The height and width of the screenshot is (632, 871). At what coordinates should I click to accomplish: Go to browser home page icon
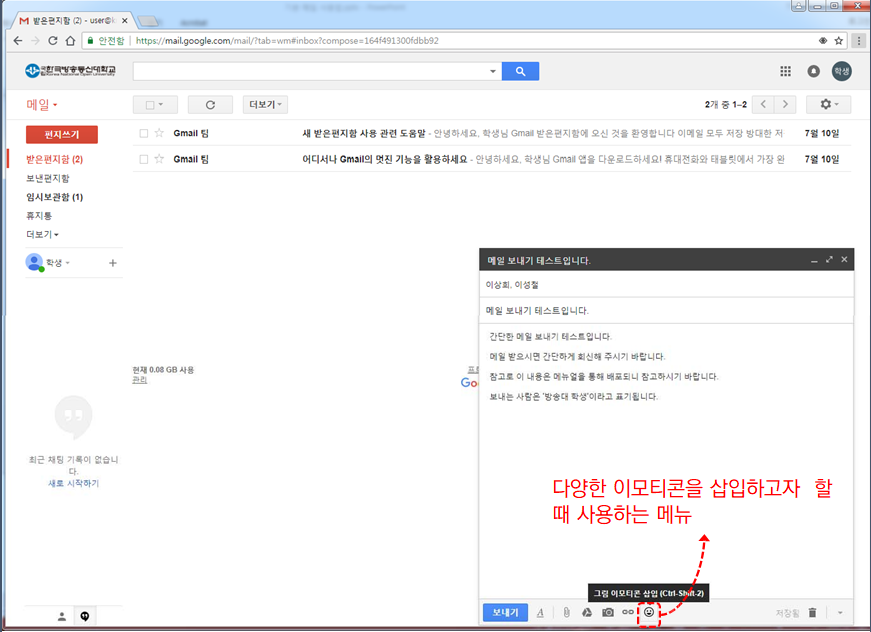70,41
